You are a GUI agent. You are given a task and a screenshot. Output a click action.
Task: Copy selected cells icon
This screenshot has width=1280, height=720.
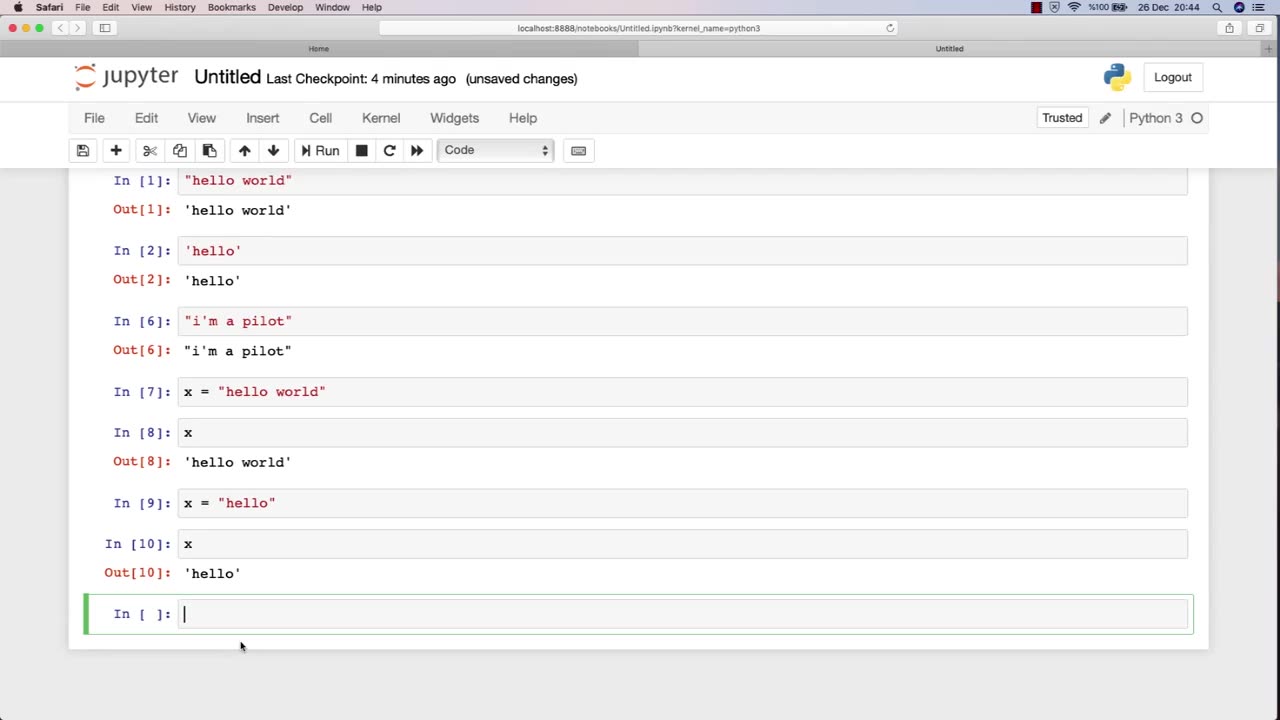pyautogui.click(x=180, y=150)
